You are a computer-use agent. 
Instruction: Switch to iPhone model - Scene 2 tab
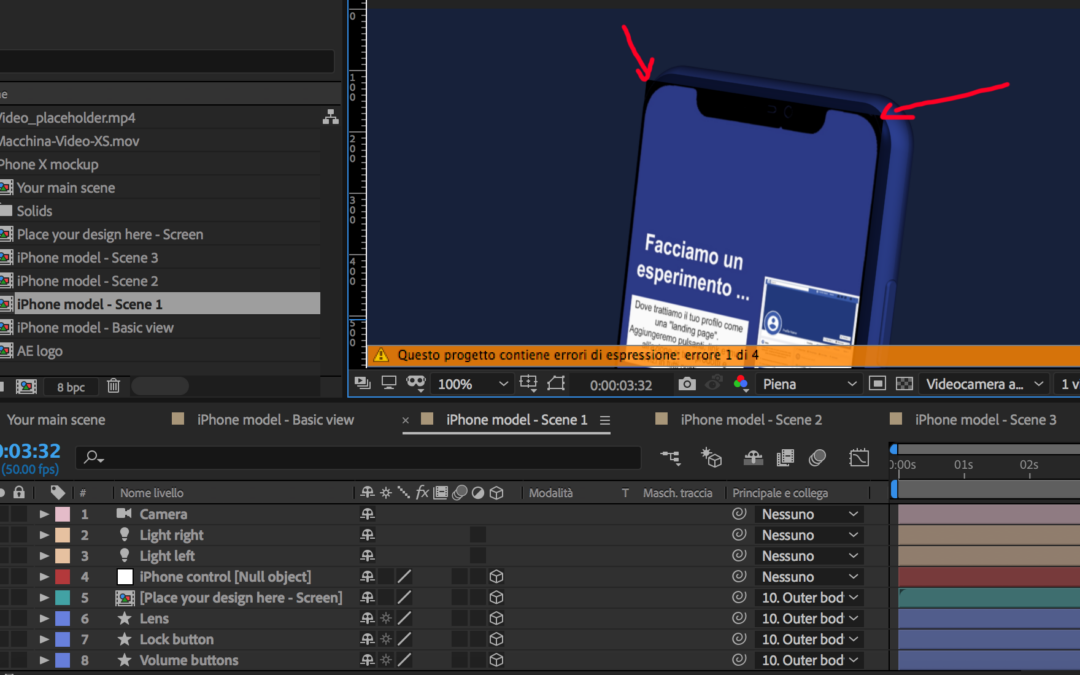[x=751, y=419]
